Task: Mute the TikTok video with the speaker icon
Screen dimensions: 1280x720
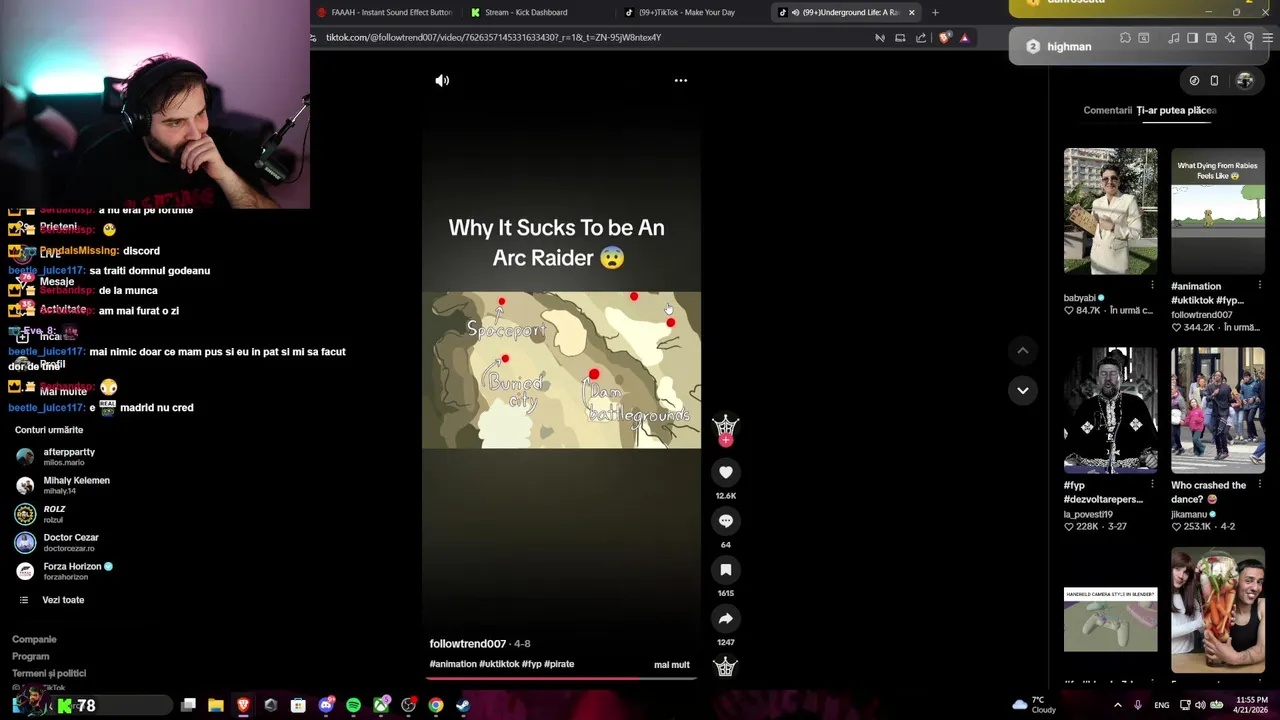Action: click(x=442, y=80)
